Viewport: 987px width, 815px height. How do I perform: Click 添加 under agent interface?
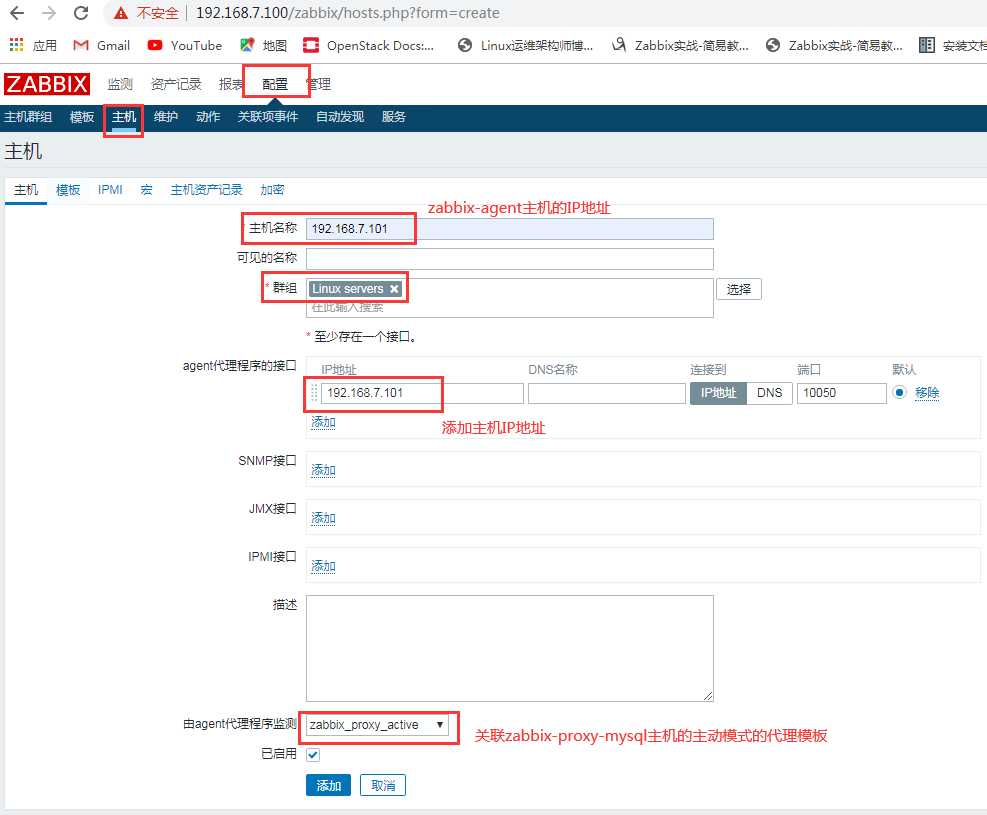click(x=324, y=422)
